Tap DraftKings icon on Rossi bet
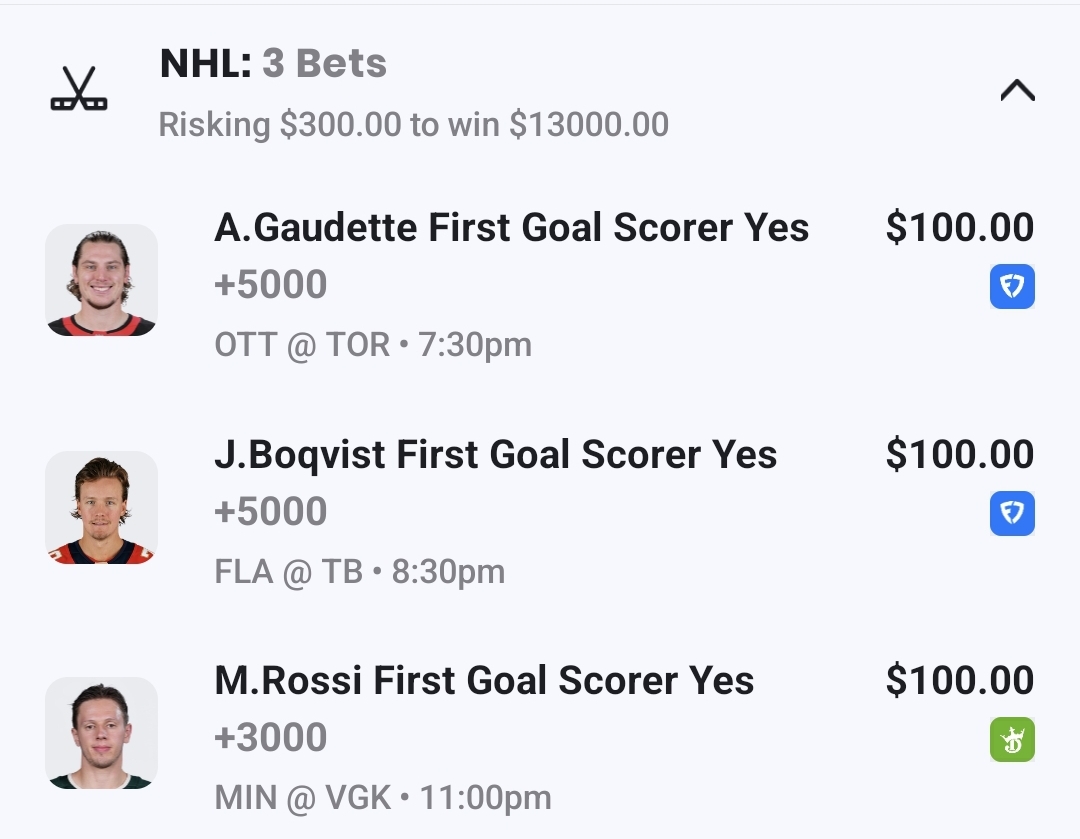Image resolution: width=1080 pixels, height=839 pixels. click(1012, 741)
